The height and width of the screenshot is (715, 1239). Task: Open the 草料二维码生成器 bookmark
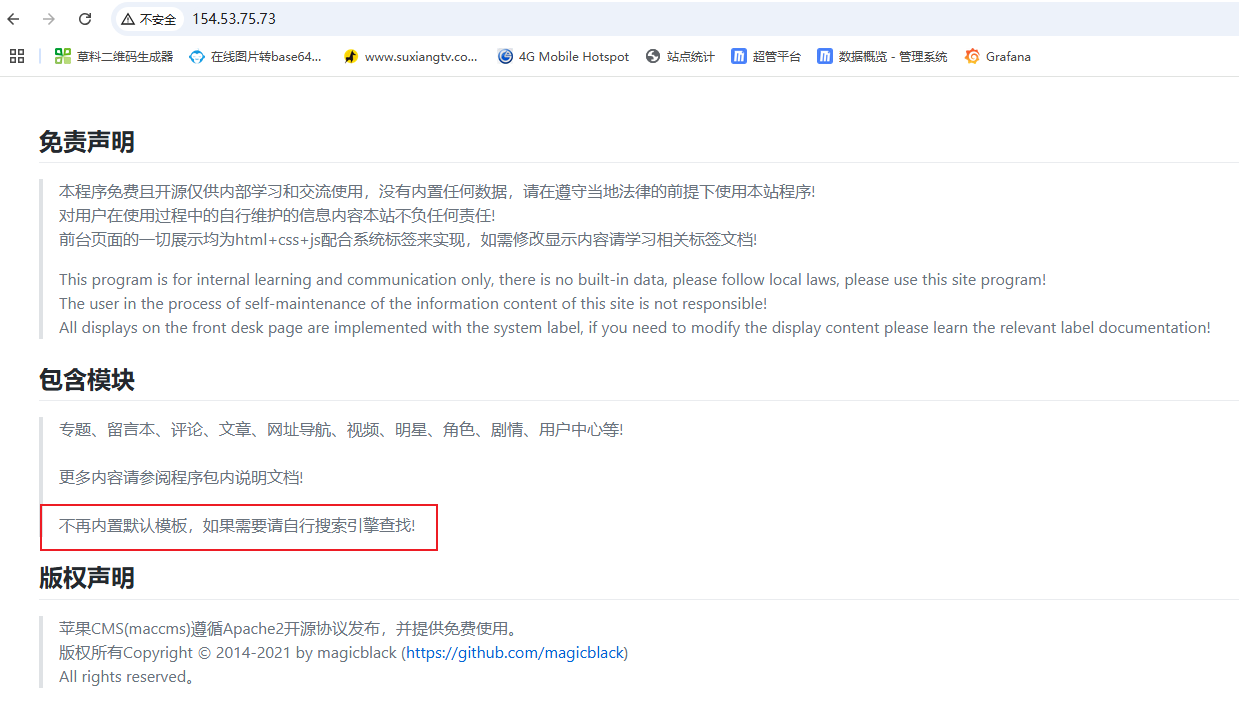click(114, 57)
